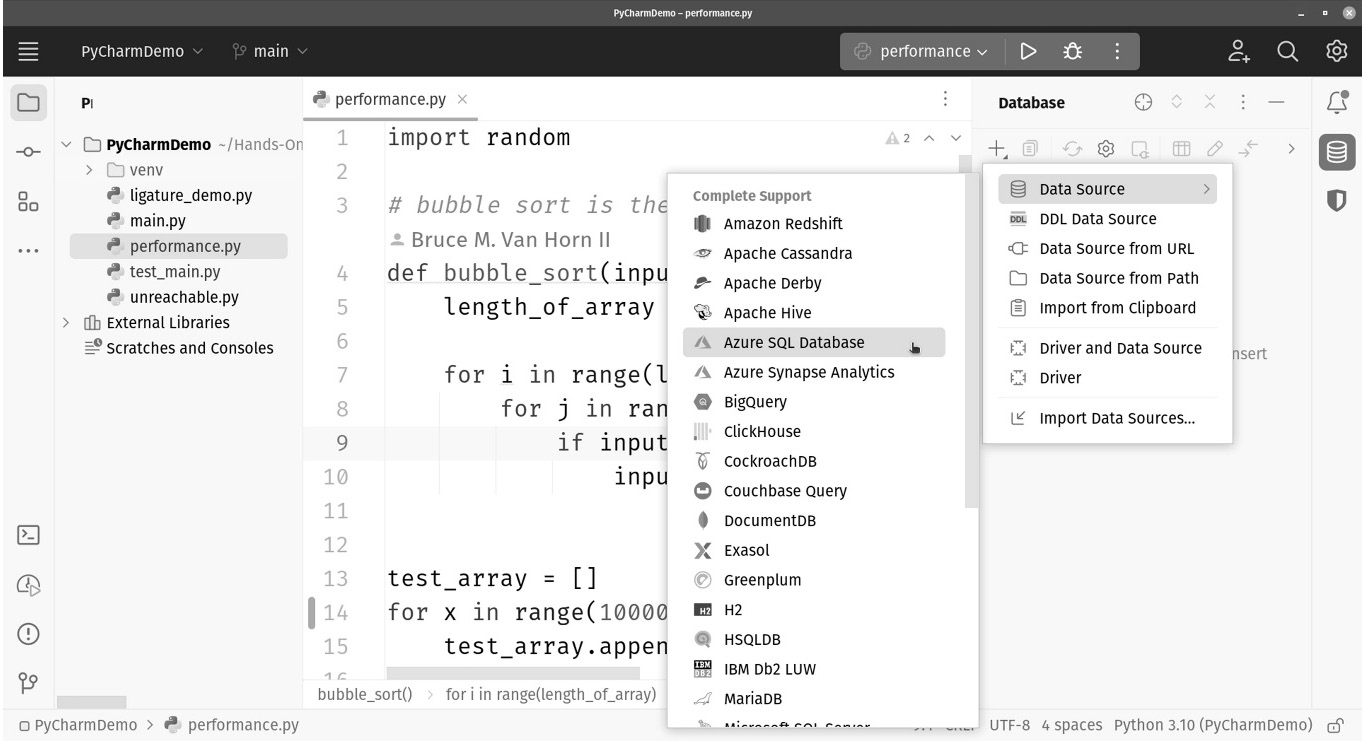1365x741 pixels.
Task: Open the main hamburger menu
Action: pos(28,51)
